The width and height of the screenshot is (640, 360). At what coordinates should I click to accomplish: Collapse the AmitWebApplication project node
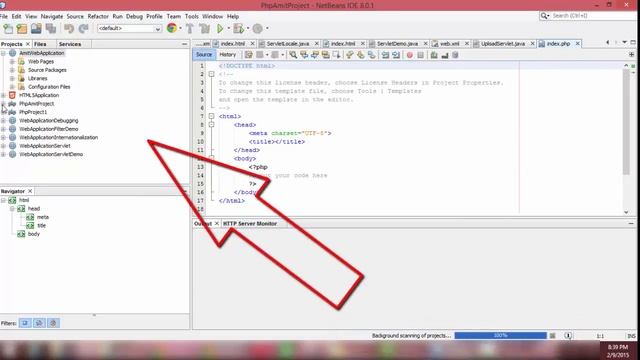tap(3, 53)
